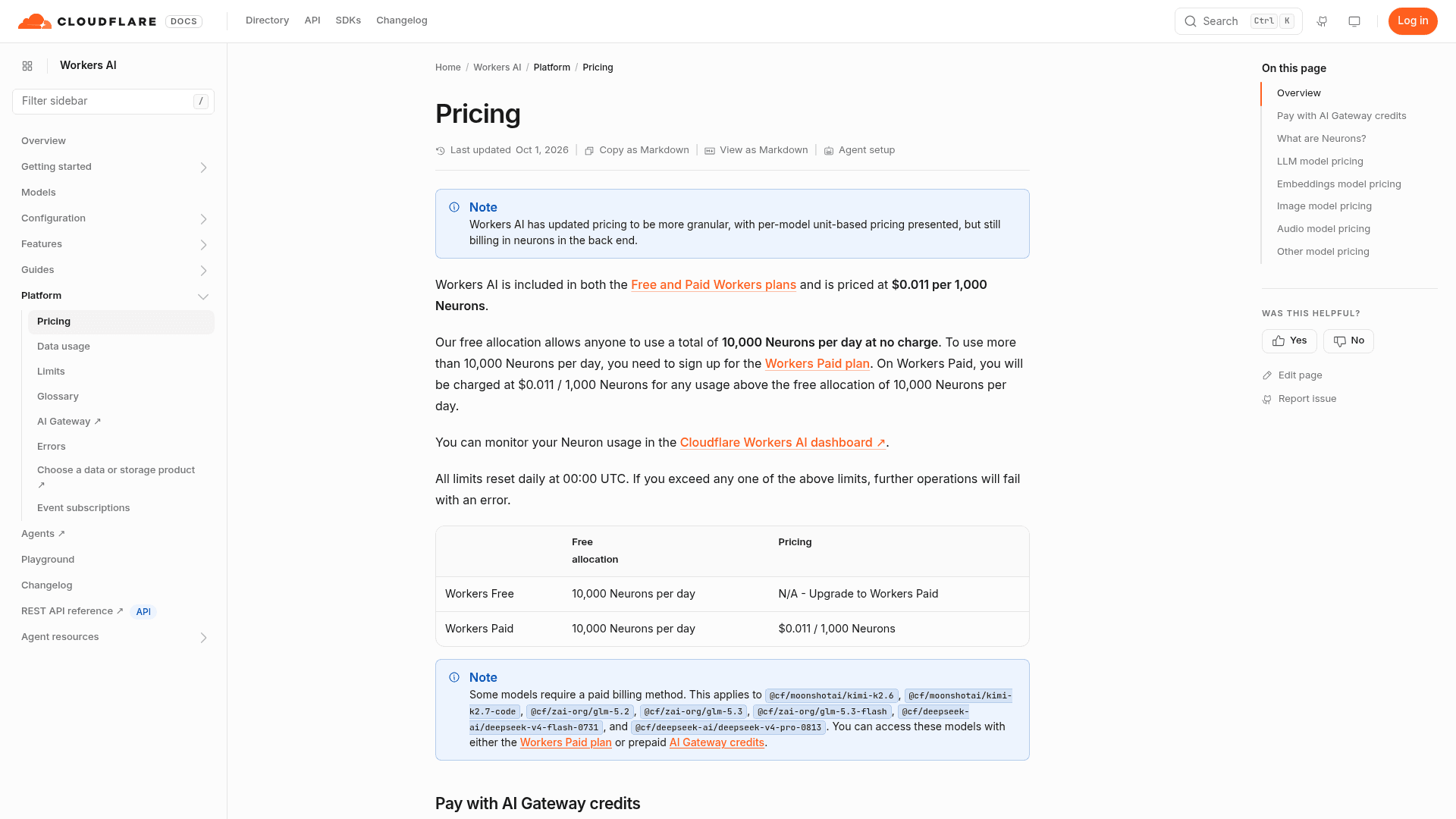
Task: Open the GitHub icon in header
Action: pyautogui.click(x=1322, y=21)
